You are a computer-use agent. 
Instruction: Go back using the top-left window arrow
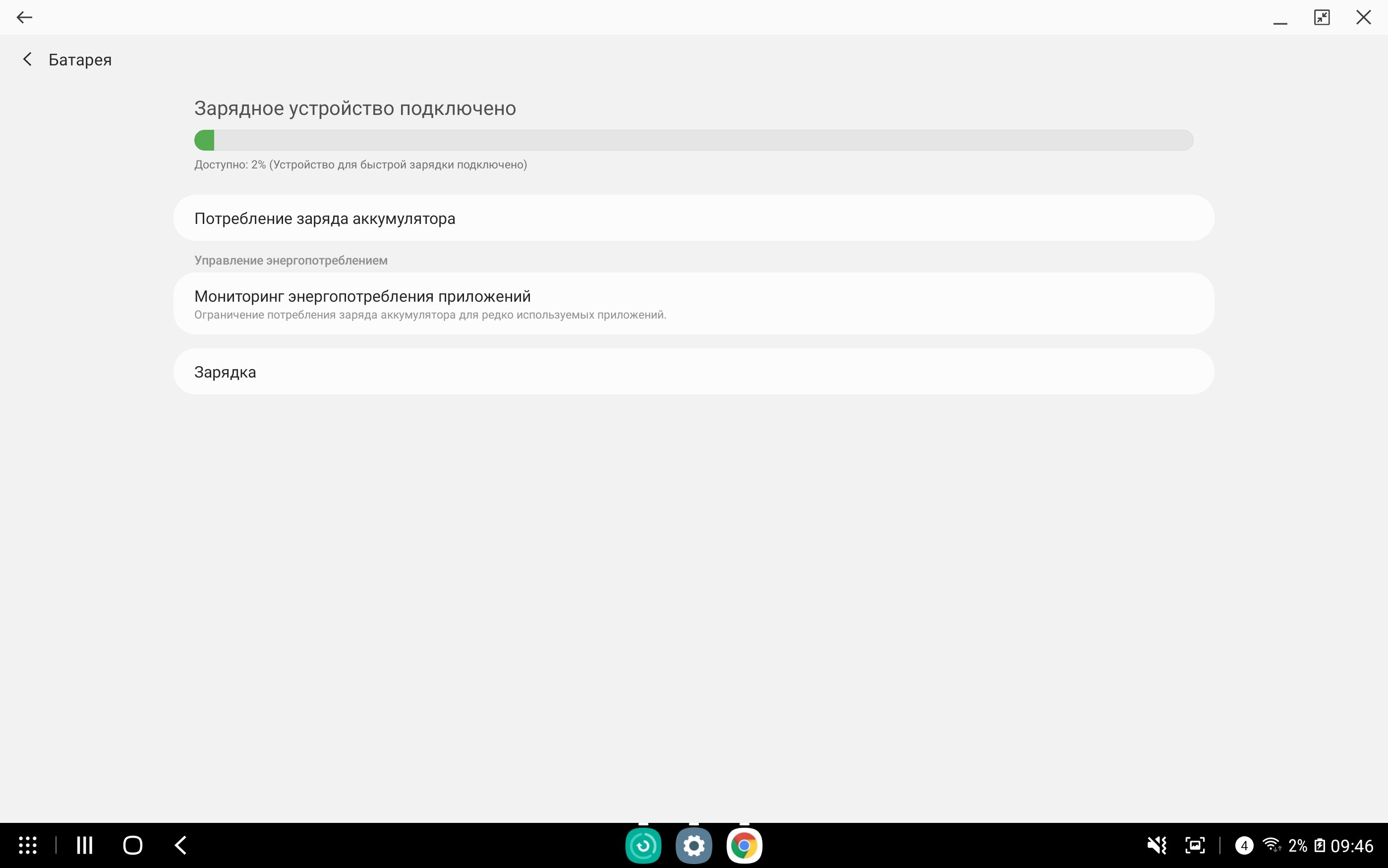coord(24,17)
